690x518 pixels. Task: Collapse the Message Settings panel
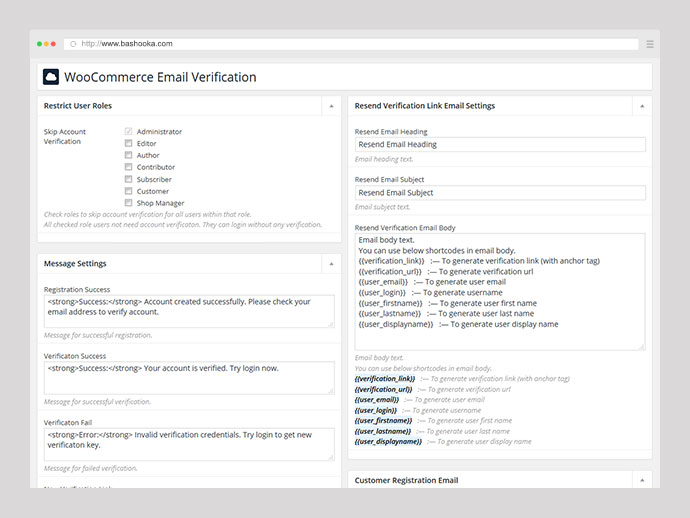[331, 264]
